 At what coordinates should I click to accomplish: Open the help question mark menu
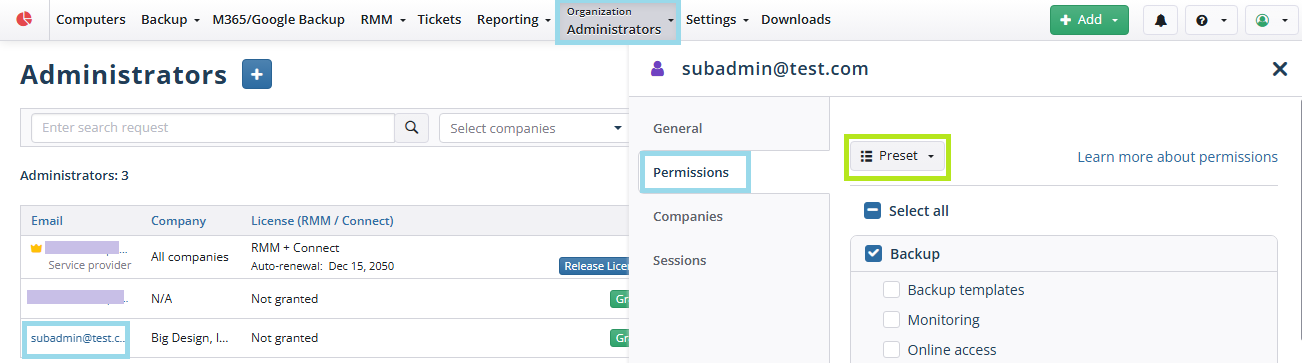point(1211,20)
